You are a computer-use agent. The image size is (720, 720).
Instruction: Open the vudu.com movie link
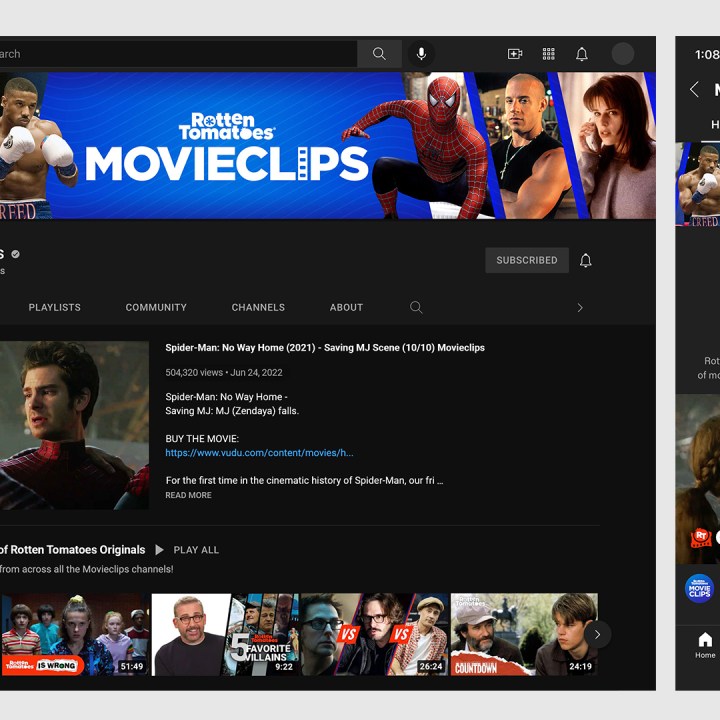point(259,453)
